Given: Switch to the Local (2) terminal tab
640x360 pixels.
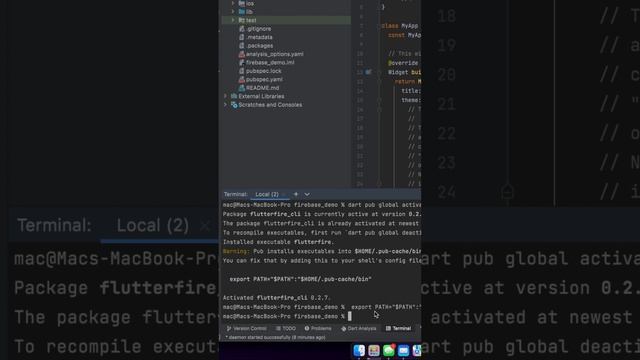Looking at the screenshot, I should pyautogui.click(x=267, y=194).
